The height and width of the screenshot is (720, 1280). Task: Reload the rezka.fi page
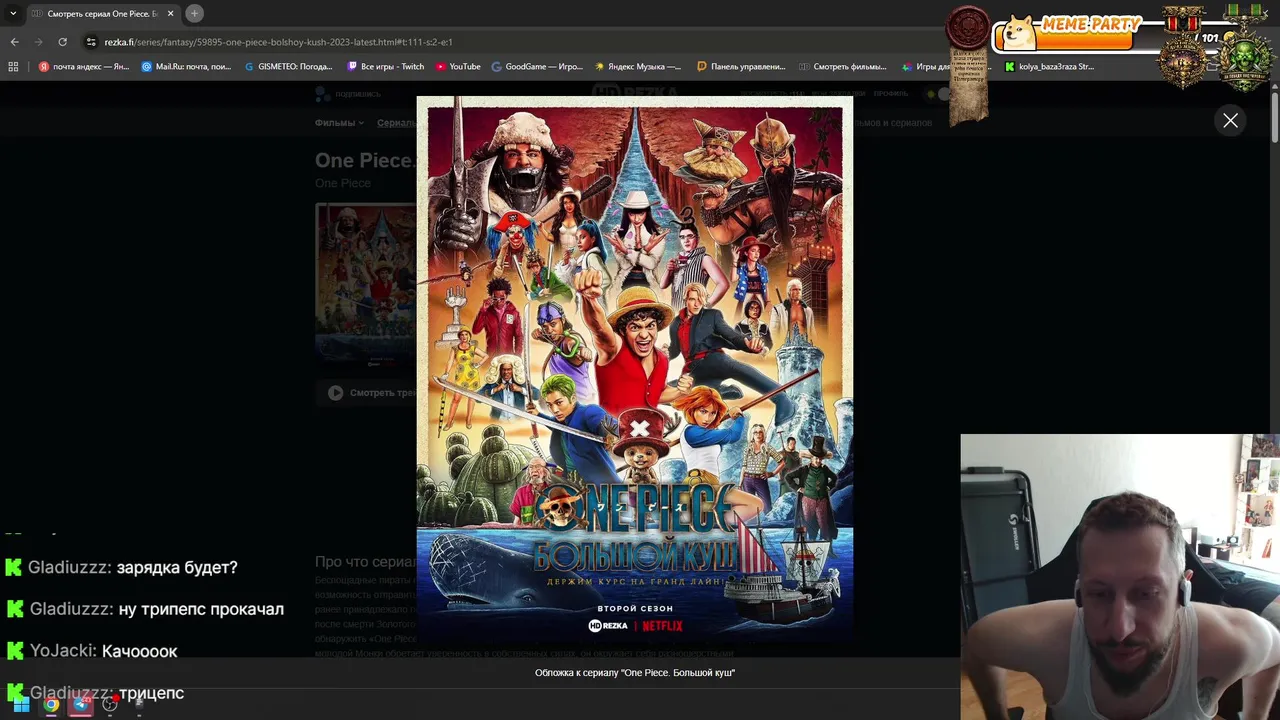point(62,42)
